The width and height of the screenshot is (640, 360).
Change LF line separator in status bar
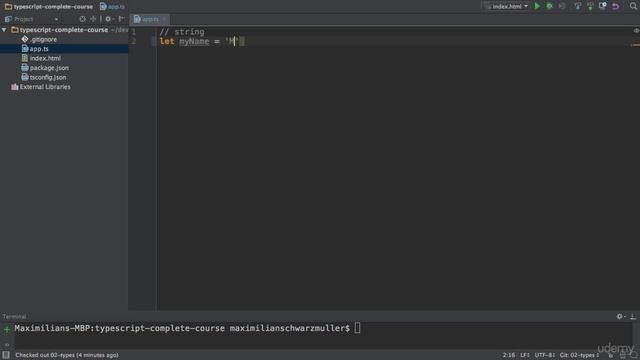525,355
